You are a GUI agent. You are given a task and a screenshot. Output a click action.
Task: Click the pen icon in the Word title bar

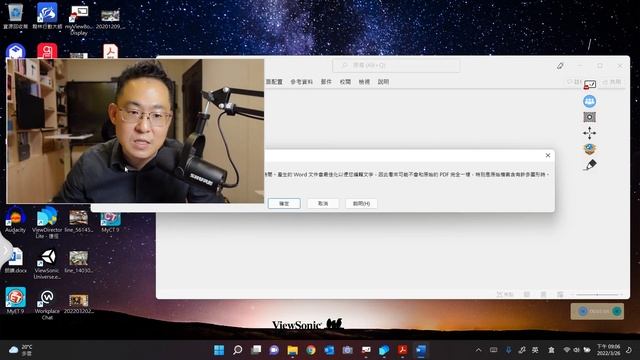coord(560,66)
